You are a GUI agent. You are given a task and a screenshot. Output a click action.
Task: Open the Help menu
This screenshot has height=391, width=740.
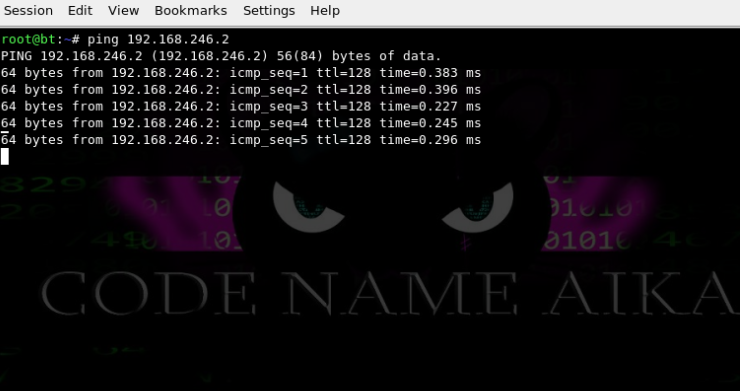point(325,10)
